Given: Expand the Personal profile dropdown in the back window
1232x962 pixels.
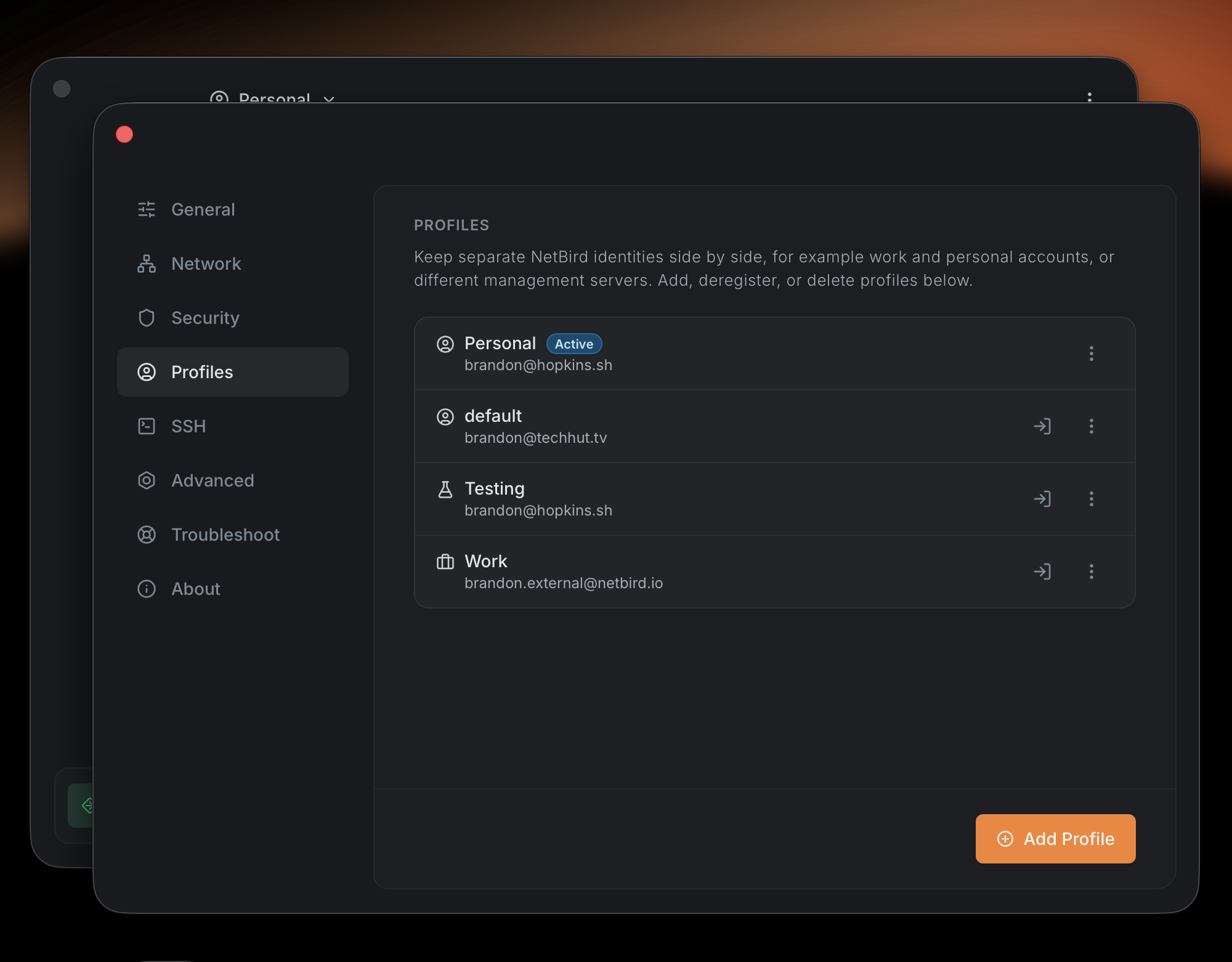Looking at the screenshot, I should click(273, 97).
